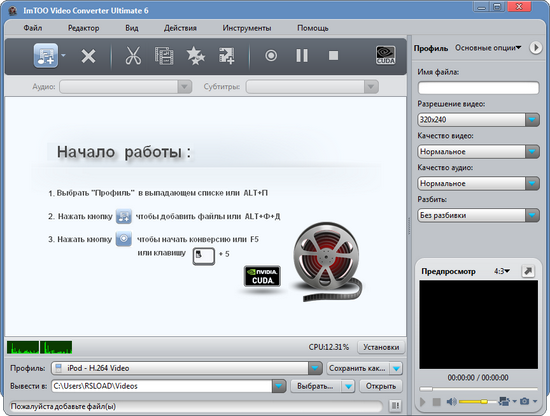Viewport: 550px width, 416px height.
Task: Stop the preview playback
Action: (436, 402)
